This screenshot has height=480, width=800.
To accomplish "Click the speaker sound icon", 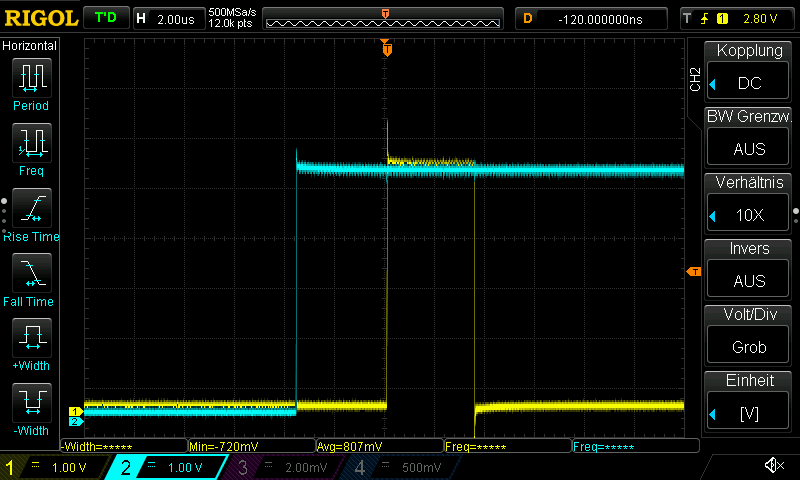I will coord(773,466).
